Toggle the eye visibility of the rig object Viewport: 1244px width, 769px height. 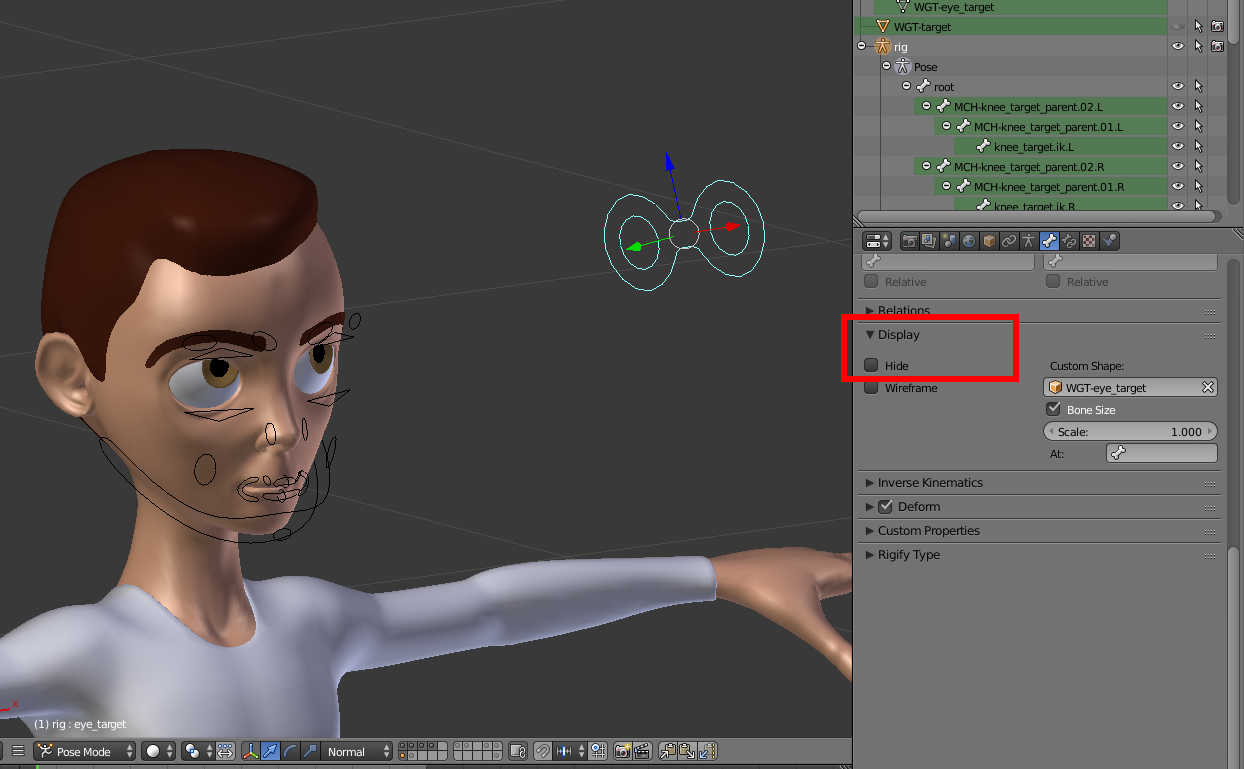point(1177,46)
